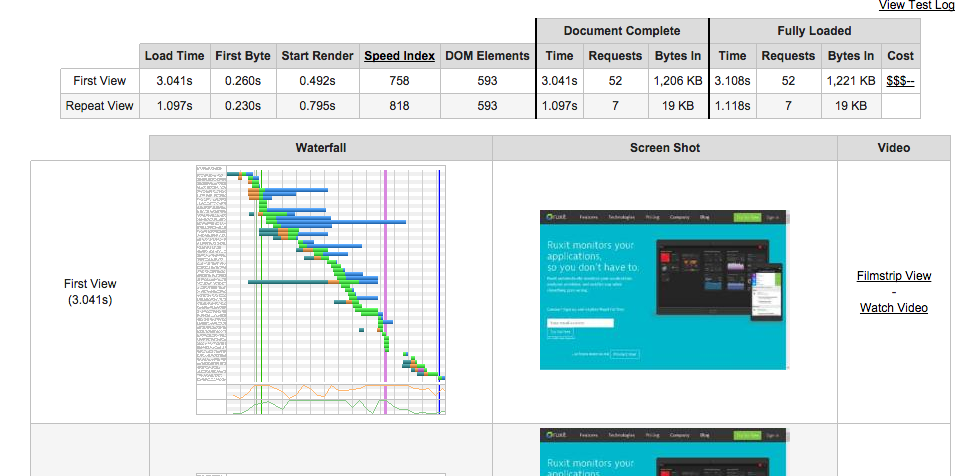Screen dimensions: 974x476
Task: Select the Repeat View row label
Action: point(99,106)
